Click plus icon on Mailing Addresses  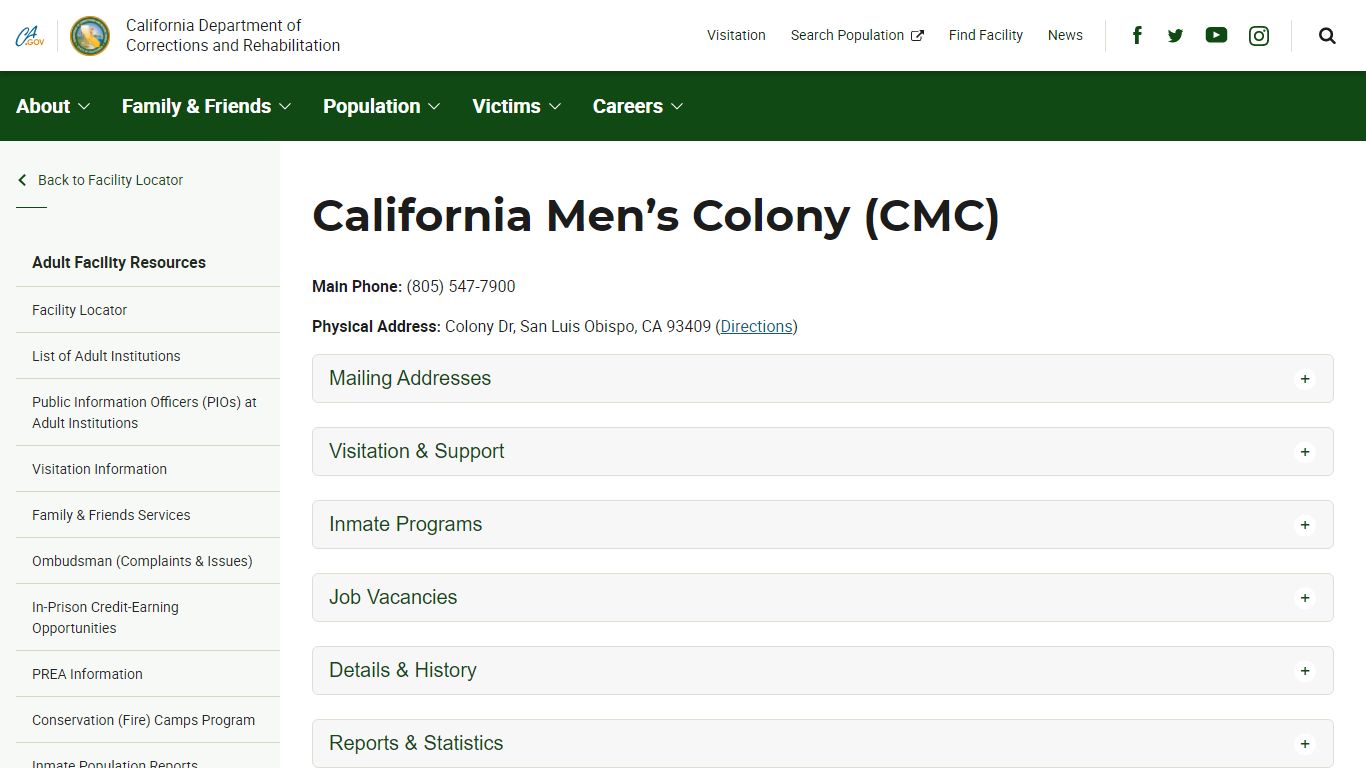(x=1304, y=379)
